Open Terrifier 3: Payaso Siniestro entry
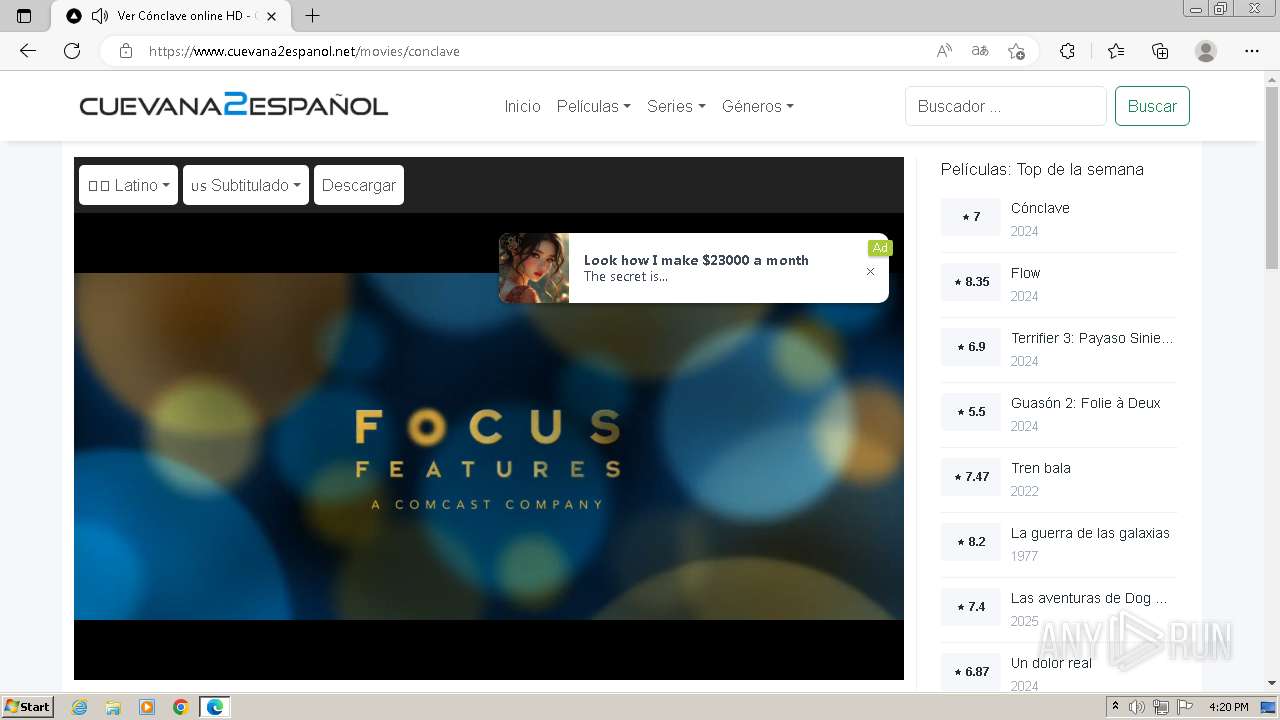The image size is (1280, 720). 1092,338
